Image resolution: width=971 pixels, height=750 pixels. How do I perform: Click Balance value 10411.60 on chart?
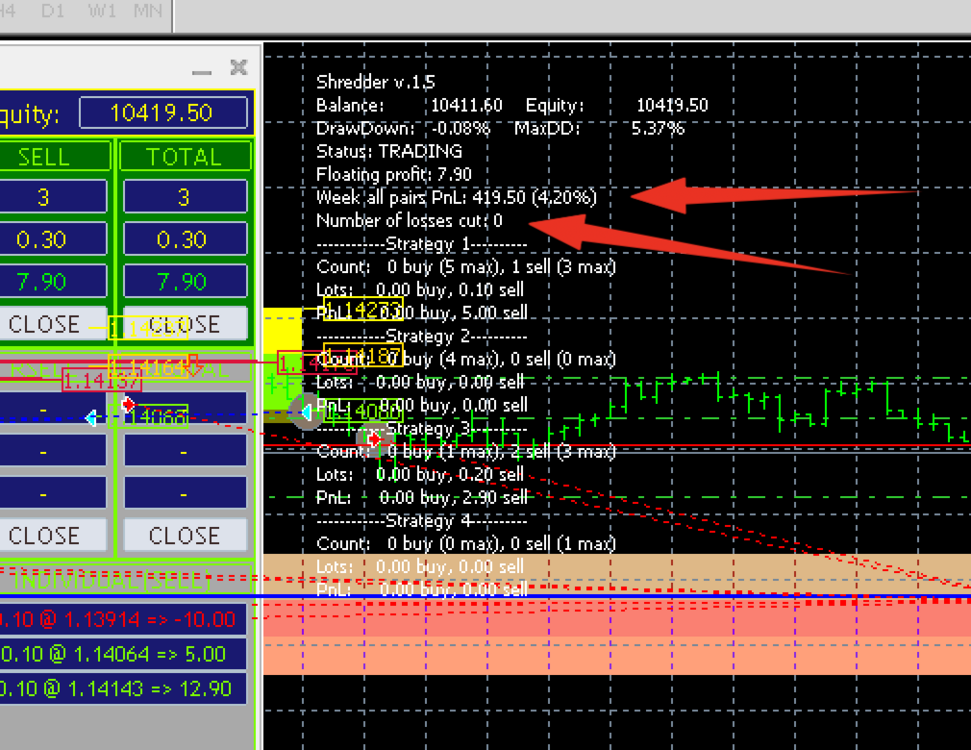466,105
